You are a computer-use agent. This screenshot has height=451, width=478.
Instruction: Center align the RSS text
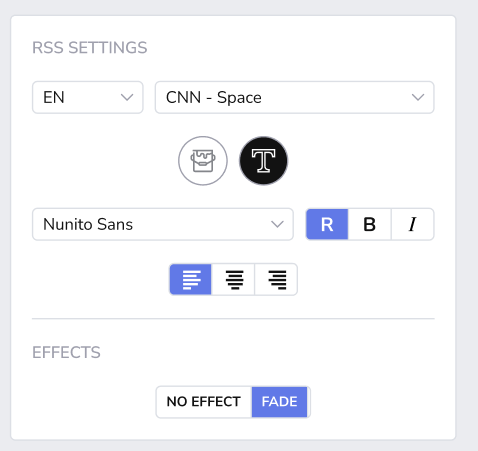(x=233, y=279)
